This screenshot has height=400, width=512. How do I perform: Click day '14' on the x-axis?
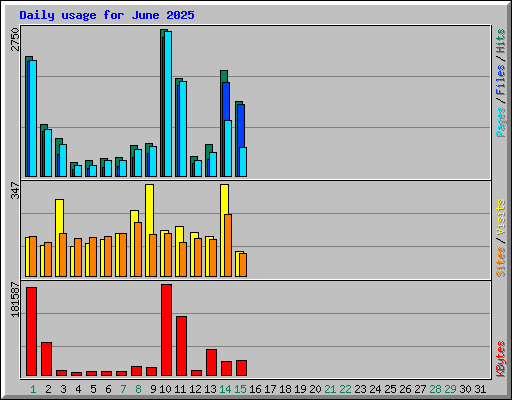coord(225,389)
